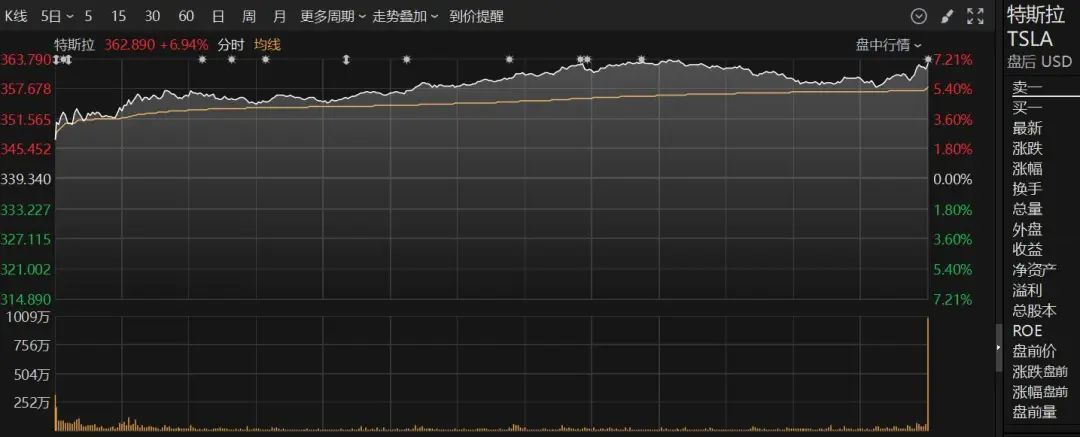Image resolution: width=1080 pixels, height=437 pixels.
Task: Click the paired star markers near the peak
Action: [x=584, y=60]
